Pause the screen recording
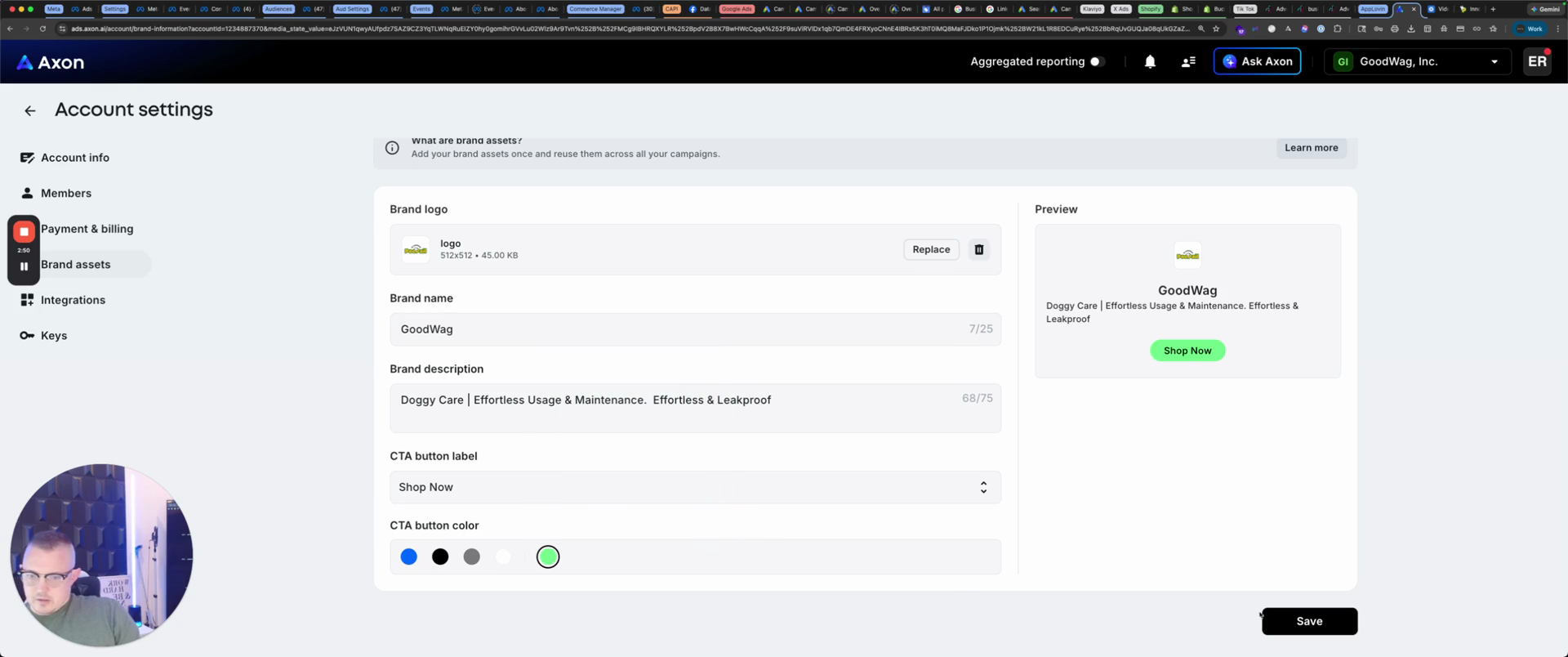The height and width of the screenshot is (657, 1568). tap(24, 266)
